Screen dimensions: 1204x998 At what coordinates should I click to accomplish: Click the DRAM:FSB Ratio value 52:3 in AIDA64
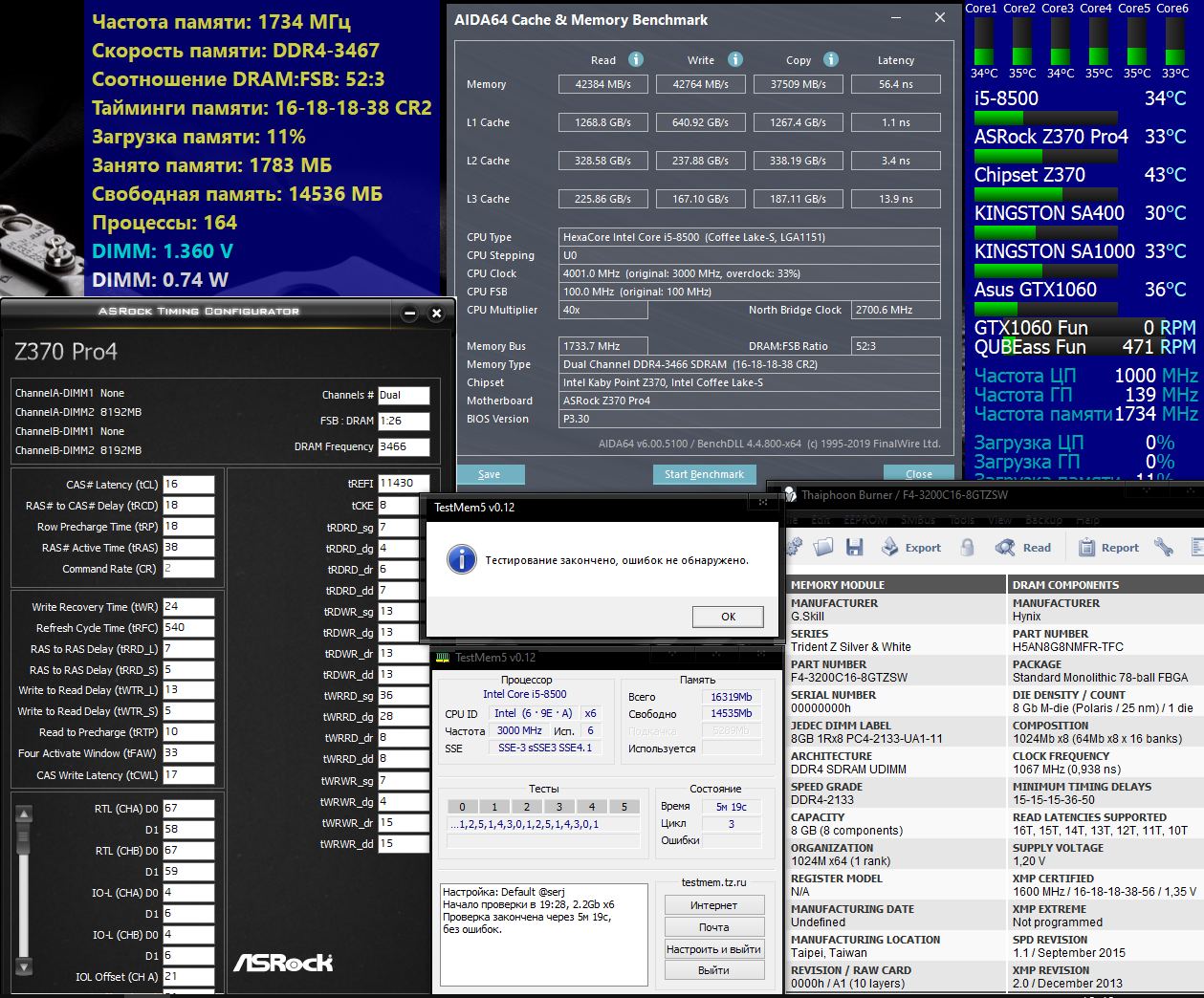[x=896, y=346]
